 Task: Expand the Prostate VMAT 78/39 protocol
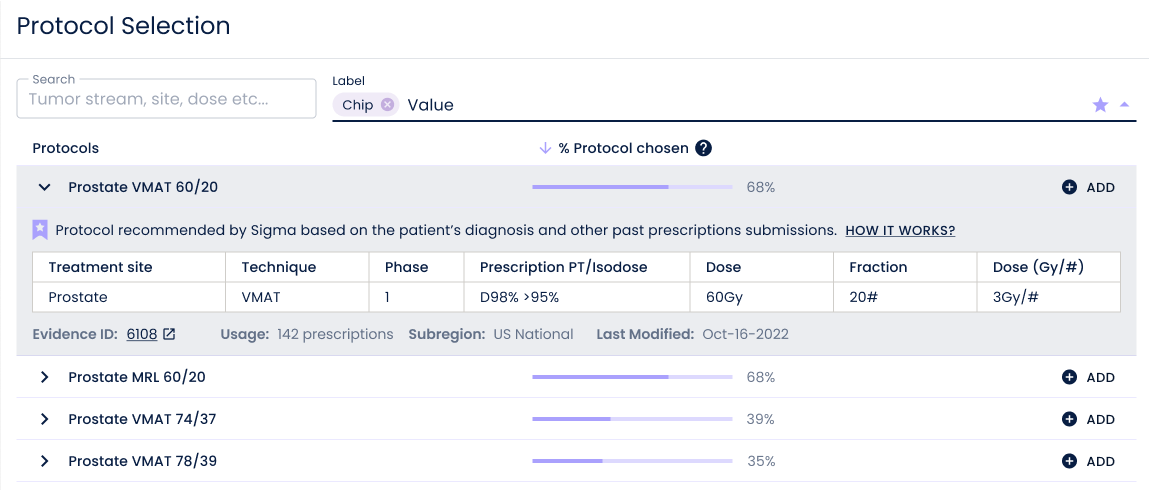44,461
